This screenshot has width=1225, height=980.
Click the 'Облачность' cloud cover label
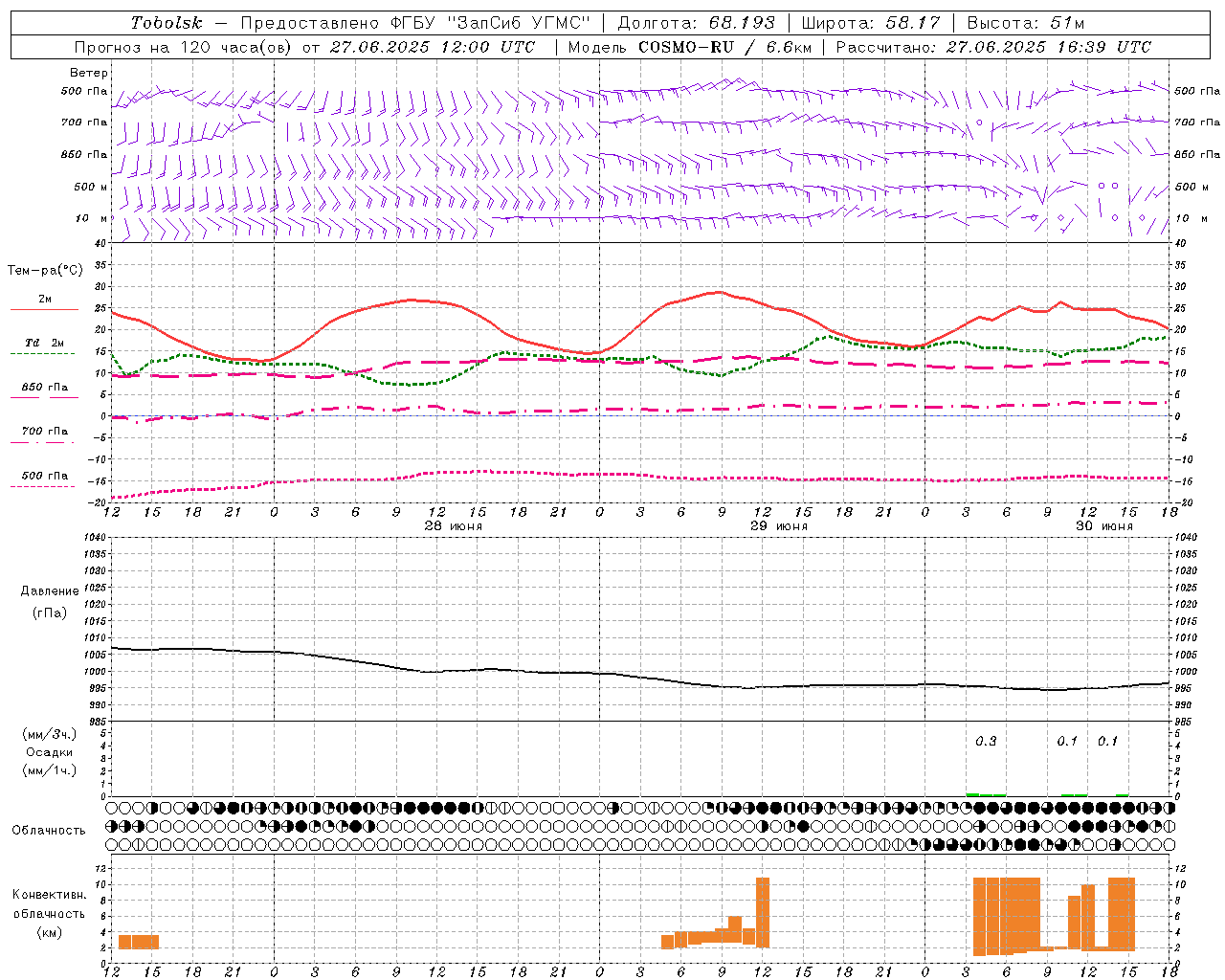click(49, 830)
